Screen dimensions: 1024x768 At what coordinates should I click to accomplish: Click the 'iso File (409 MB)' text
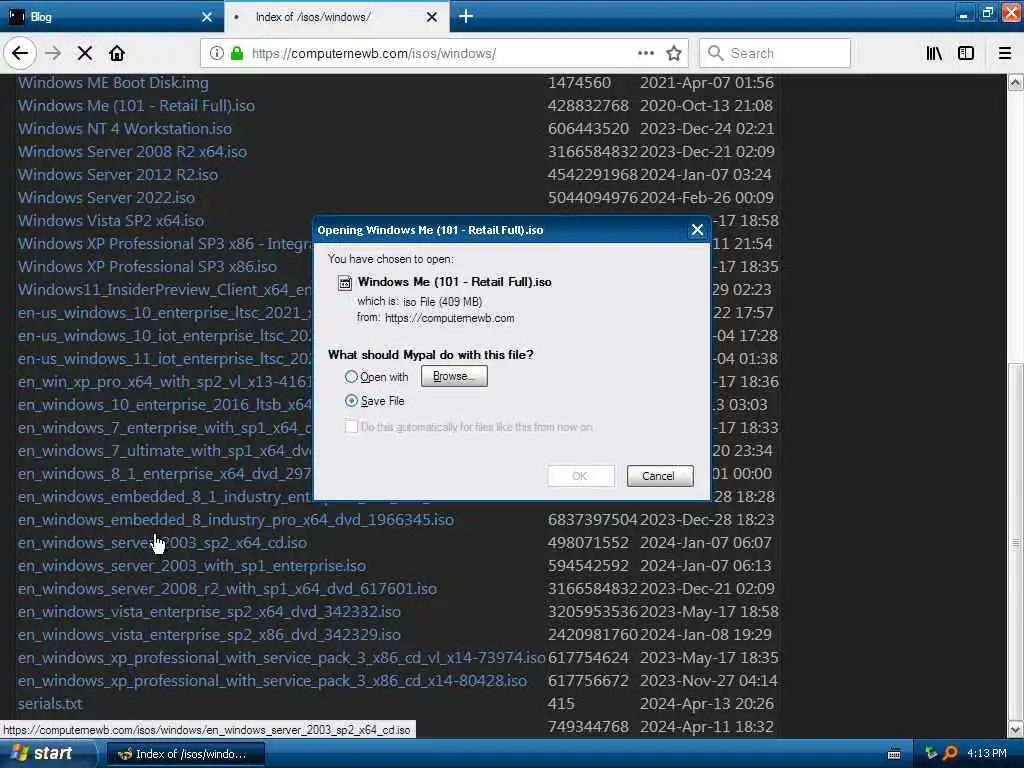click(442, 302)
